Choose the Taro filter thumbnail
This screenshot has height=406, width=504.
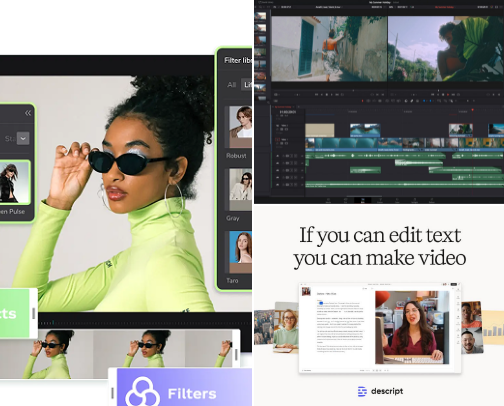[x=240, y=252]
